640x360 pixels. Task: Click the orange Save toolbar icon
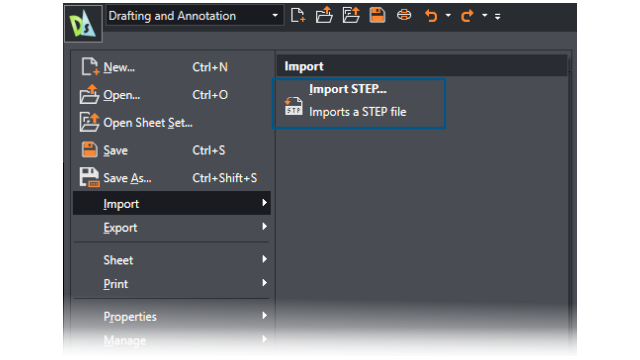(377, 15)
